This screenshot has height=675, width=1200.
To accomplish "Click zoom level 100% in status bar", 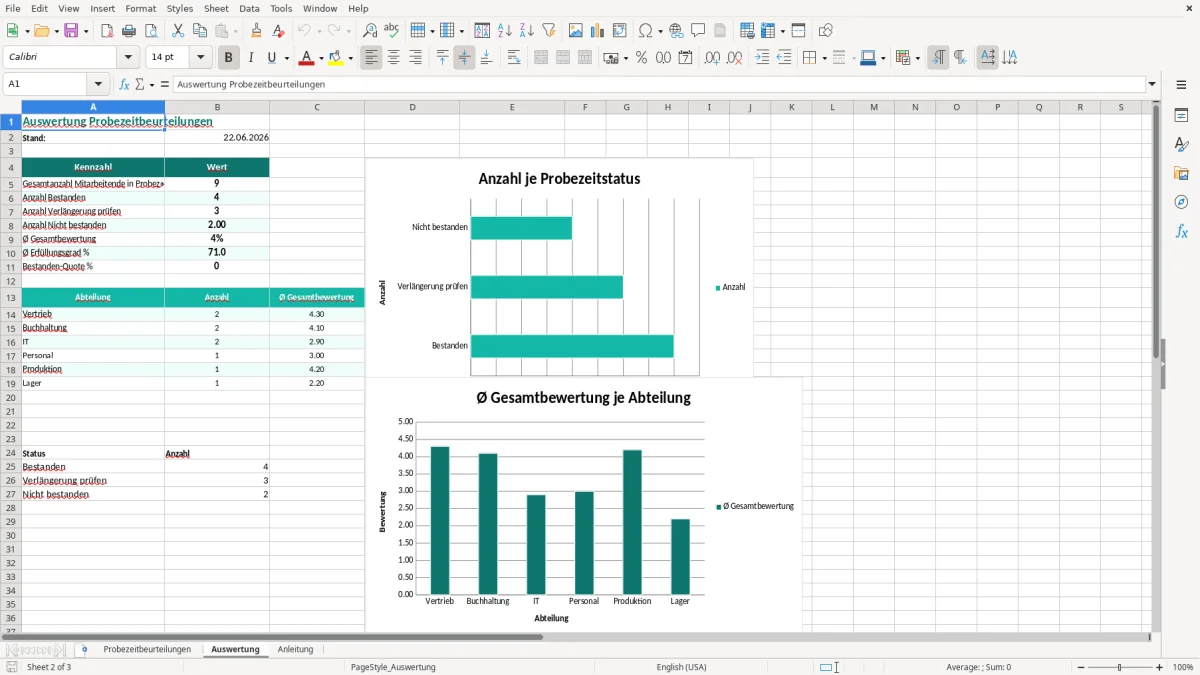I will (x=1182, y=667).
